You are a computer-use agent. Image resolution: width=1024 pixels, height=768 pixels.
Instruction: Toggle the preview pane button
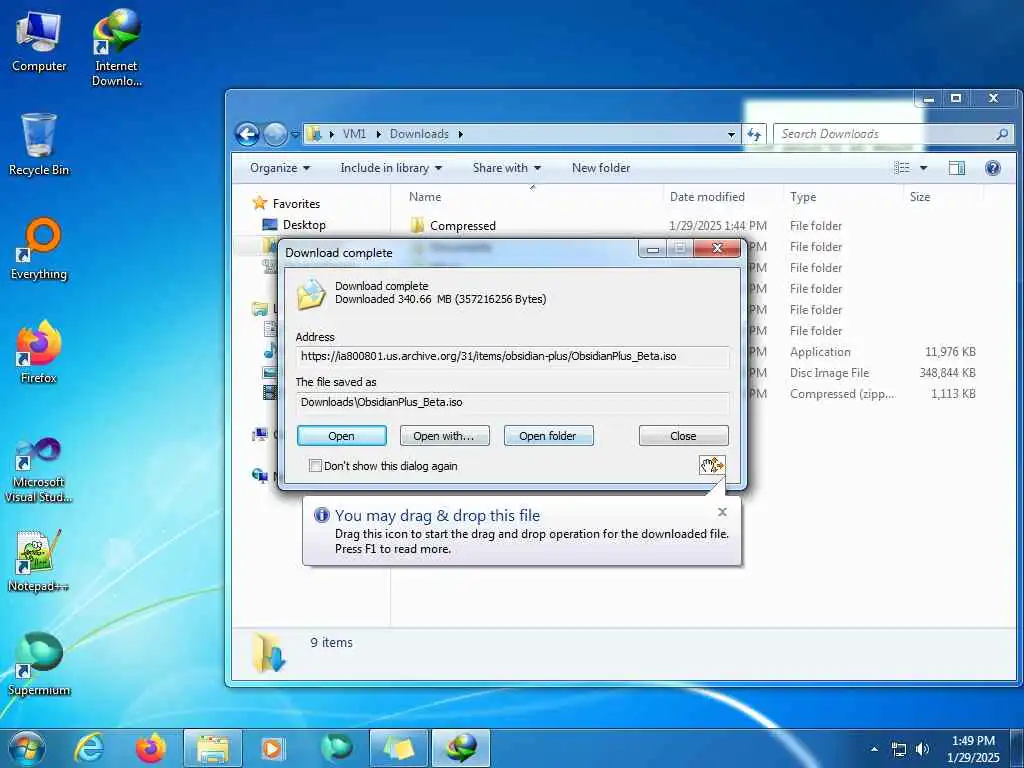coord(957,168)
